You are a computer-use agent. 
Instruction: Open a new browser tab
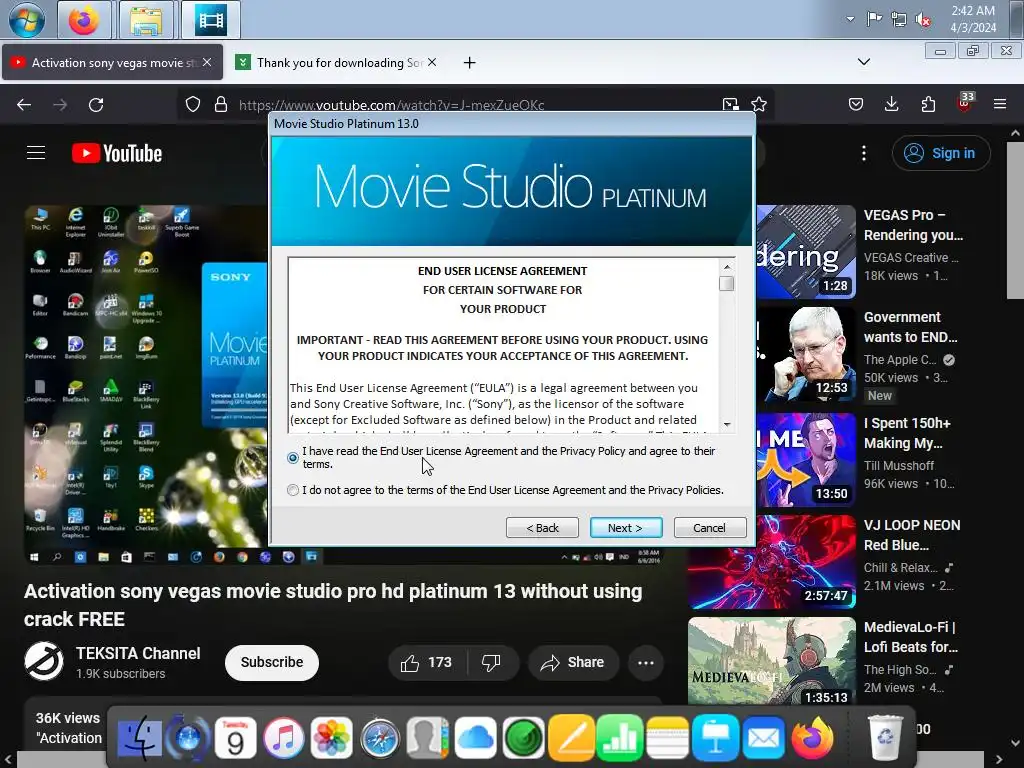point(469,63)
